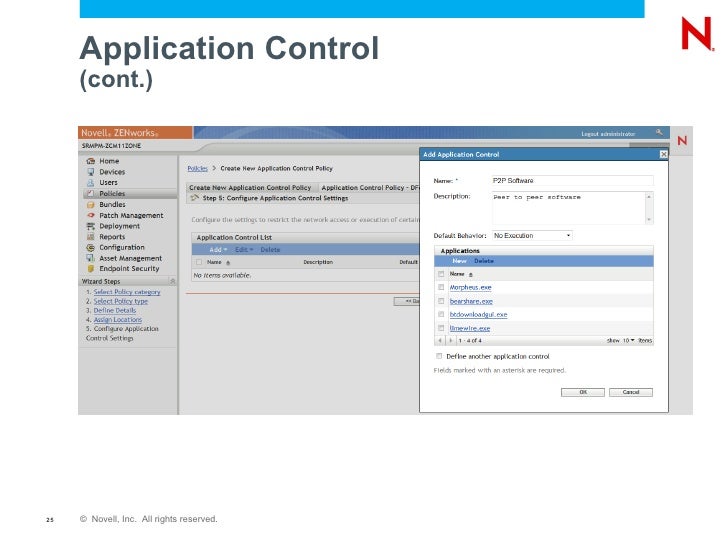Click the Step 5 wizard icon
The height and width of the screenshot is (546, 728).
(195, 198)
